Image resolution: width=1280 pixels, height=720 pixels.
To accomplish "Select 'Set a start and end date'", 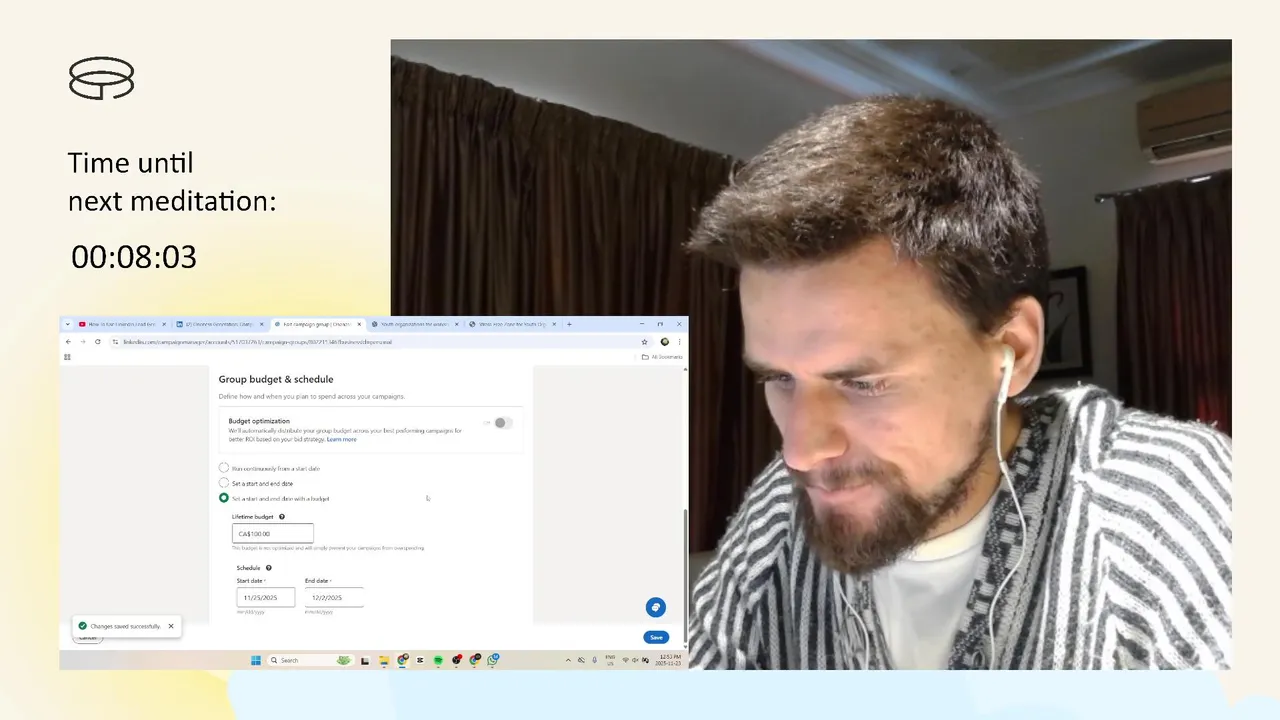I will (x=224, y=483).
